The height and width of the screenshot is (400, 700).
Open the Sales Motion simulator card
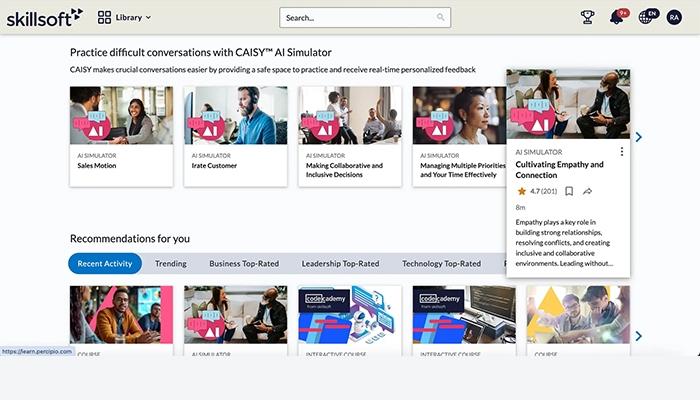(x=121, y=135)
